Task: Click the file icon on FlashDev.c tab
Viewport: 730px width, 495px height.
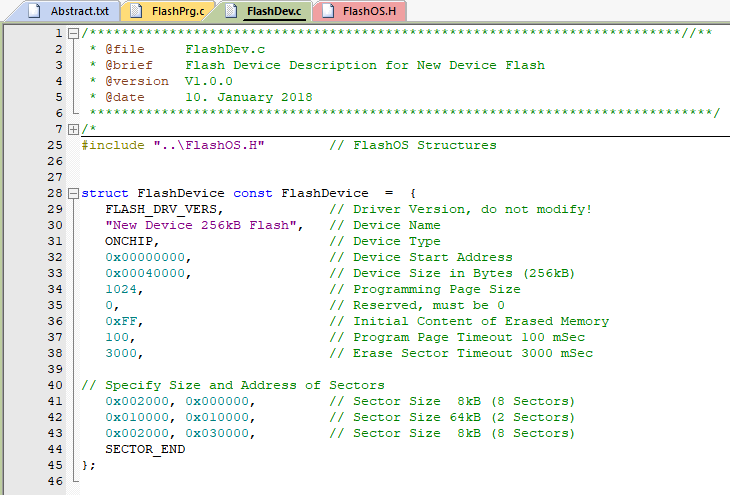Action: 231,12
